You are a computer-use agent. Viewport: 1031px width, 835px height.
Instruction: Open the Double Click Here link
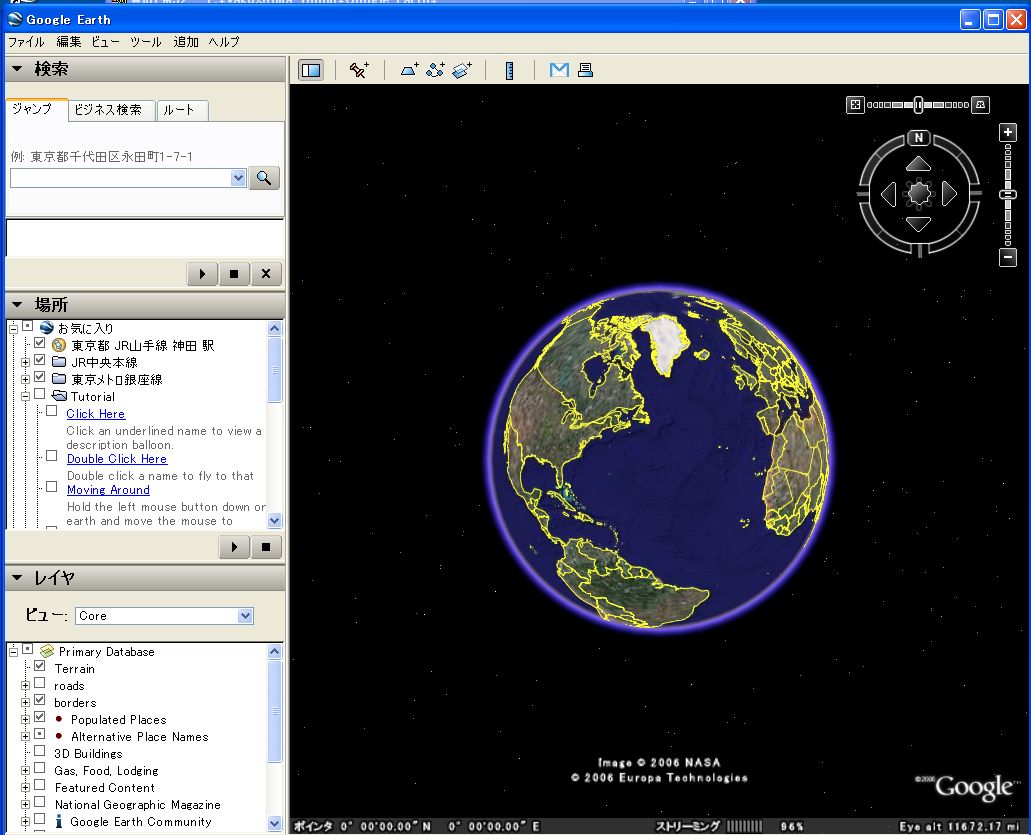(x=117, y=459)
